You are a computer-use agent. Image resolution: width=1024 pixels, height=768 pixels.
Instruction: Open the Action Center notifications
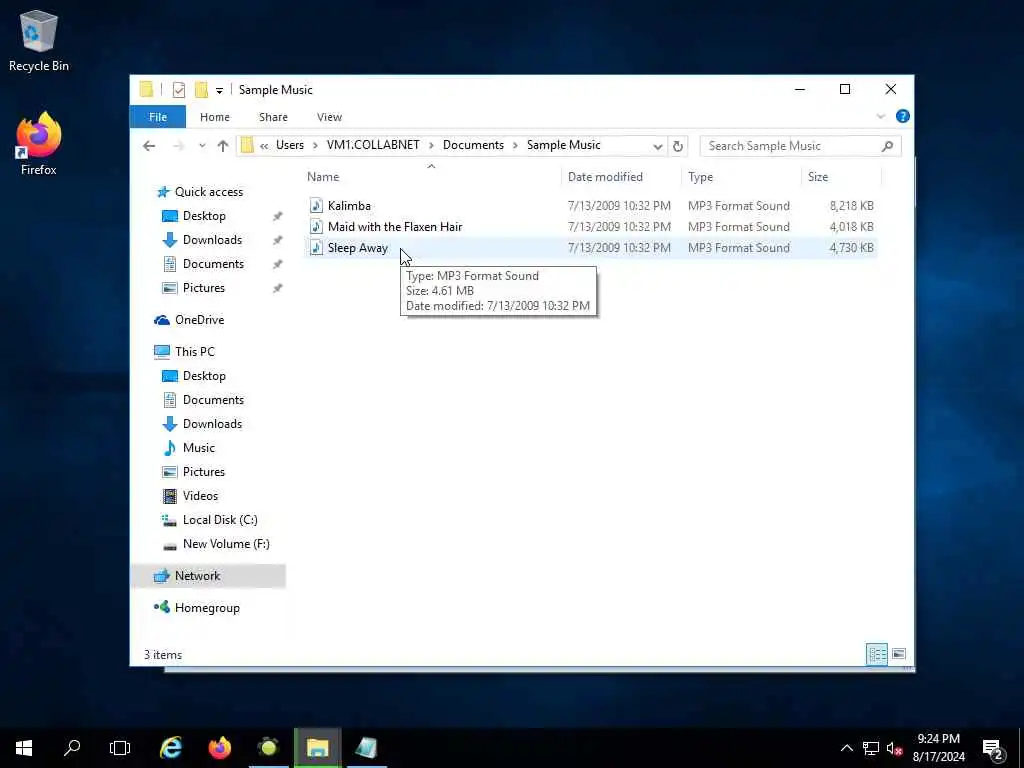pyautogui.click(x=994, y=748)
